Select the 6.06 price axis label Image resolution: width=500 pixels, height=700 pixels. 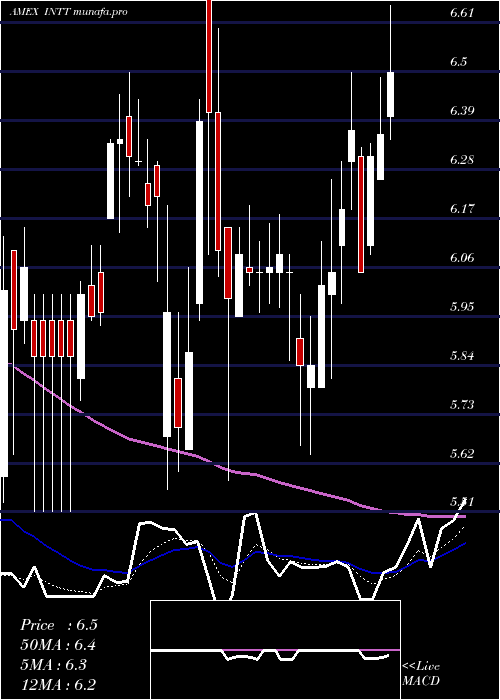(462, 258)
